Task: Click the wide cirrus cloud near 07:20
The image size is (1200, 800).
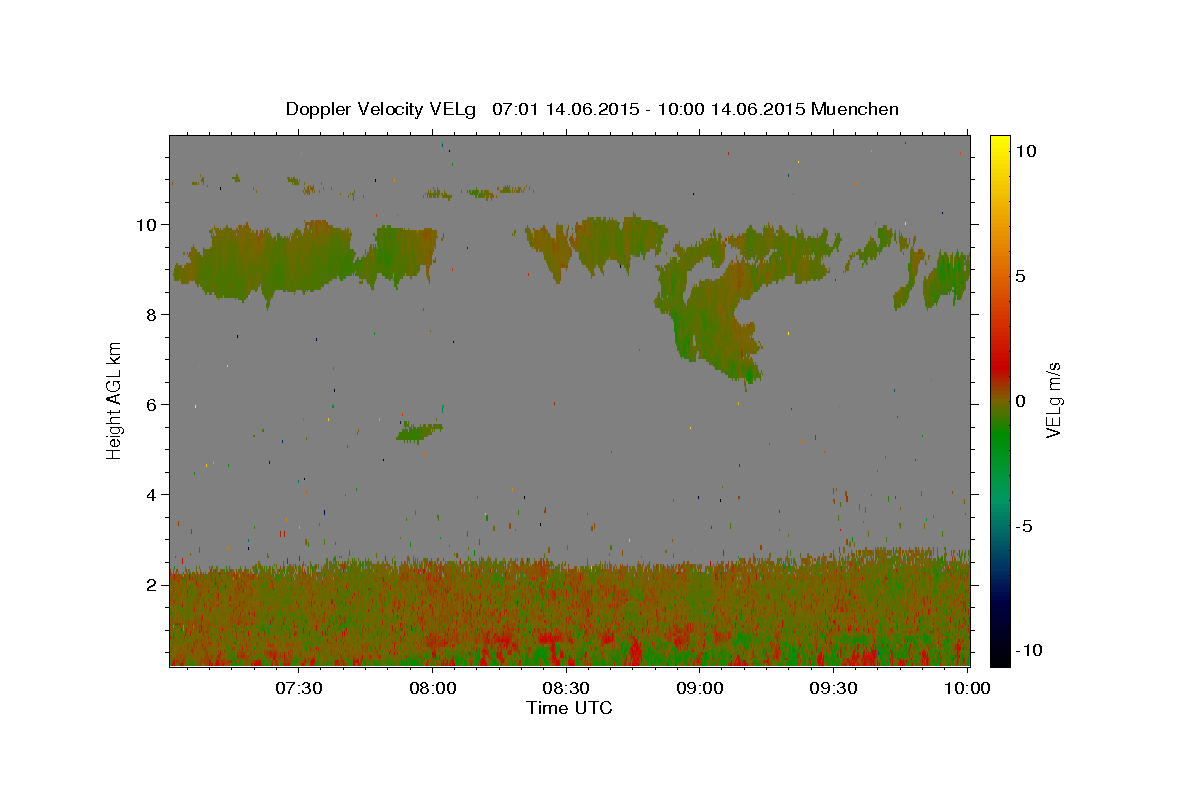Action: coord(265,260)
